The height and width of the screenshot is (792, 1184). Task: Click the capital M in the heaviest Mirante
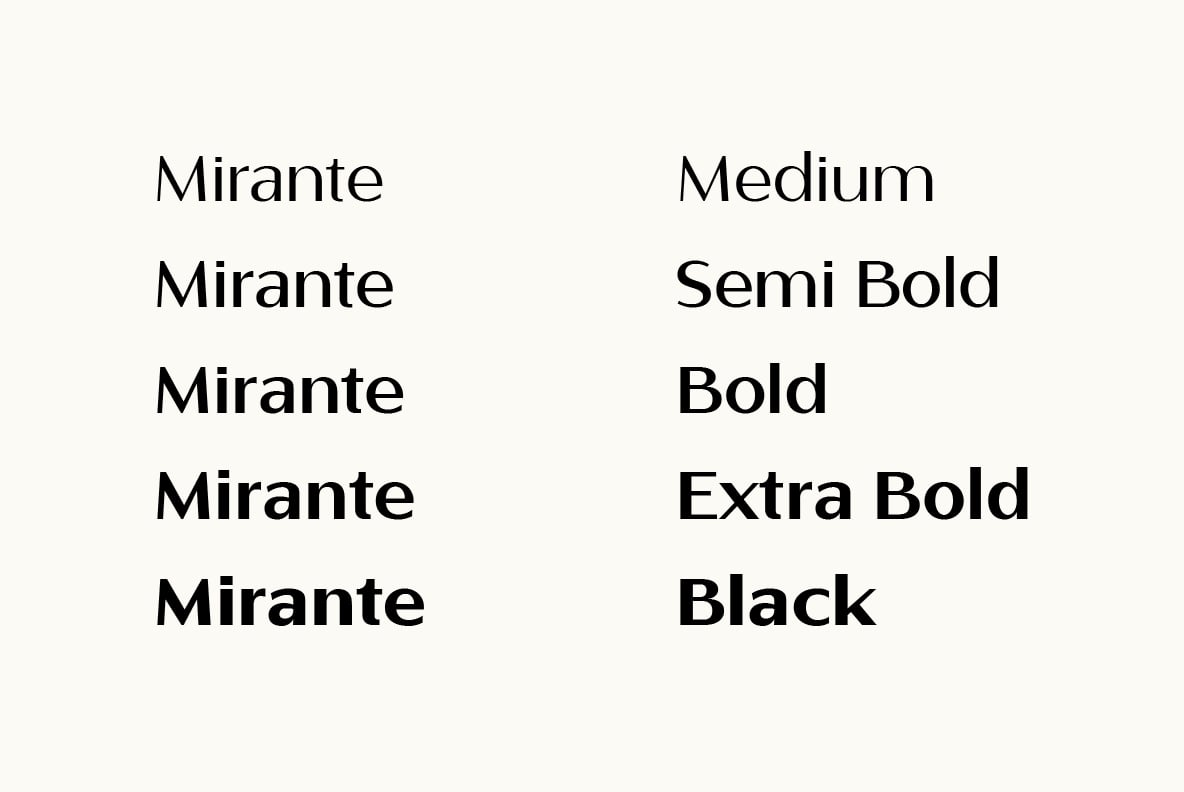click(x=187, y=602)
